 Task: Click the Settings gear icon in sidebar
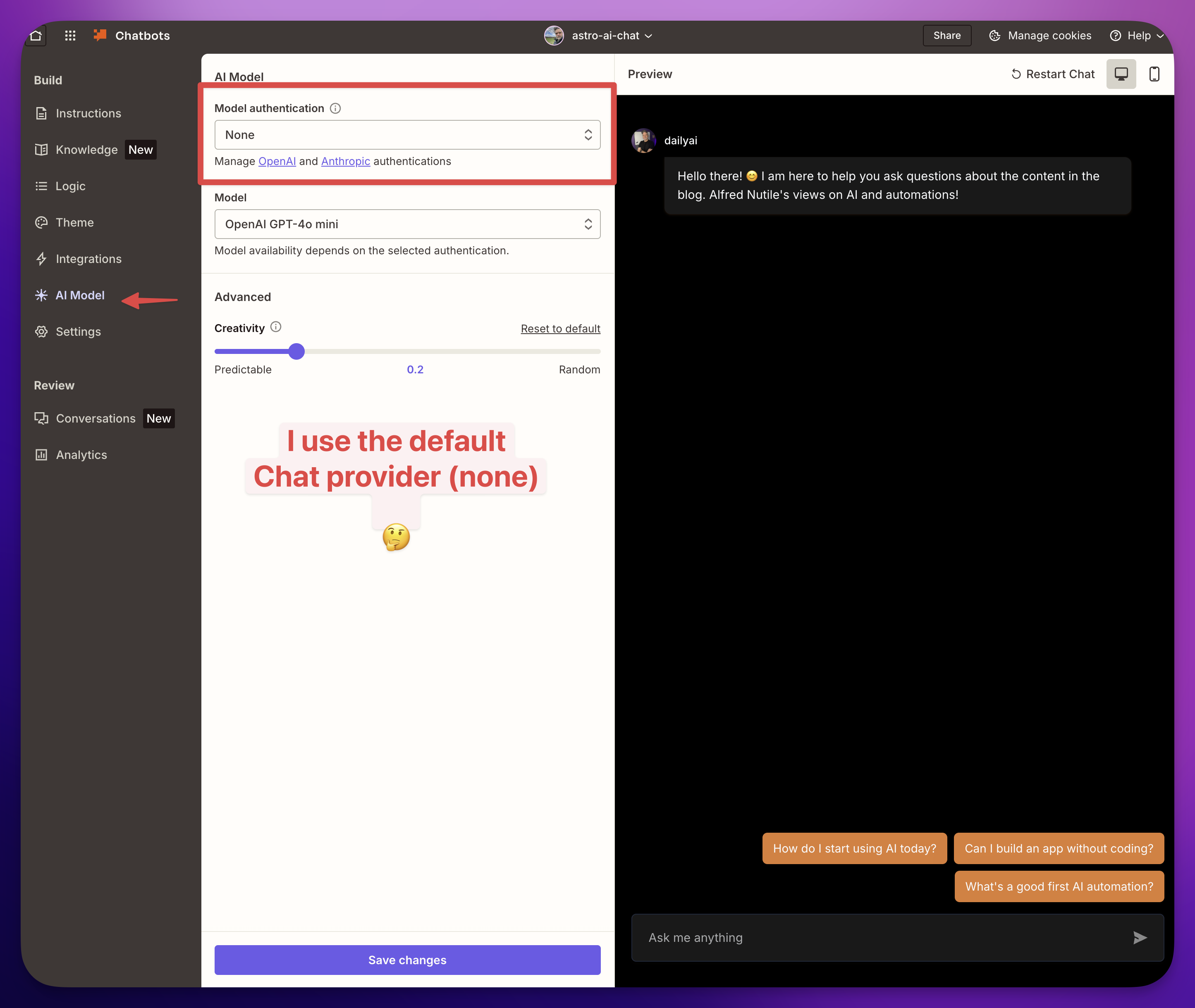tap(41, 332)
